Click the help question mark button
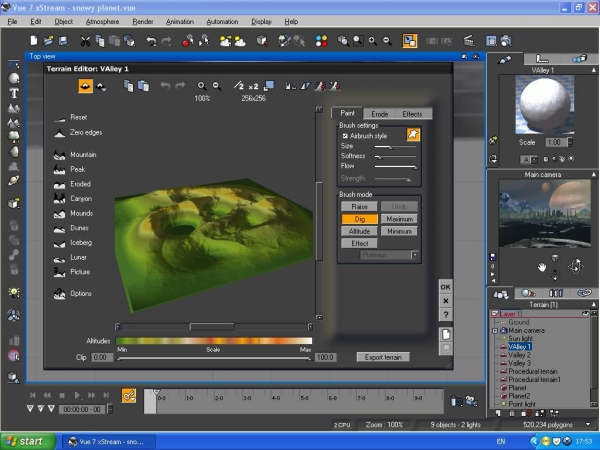 446,315
